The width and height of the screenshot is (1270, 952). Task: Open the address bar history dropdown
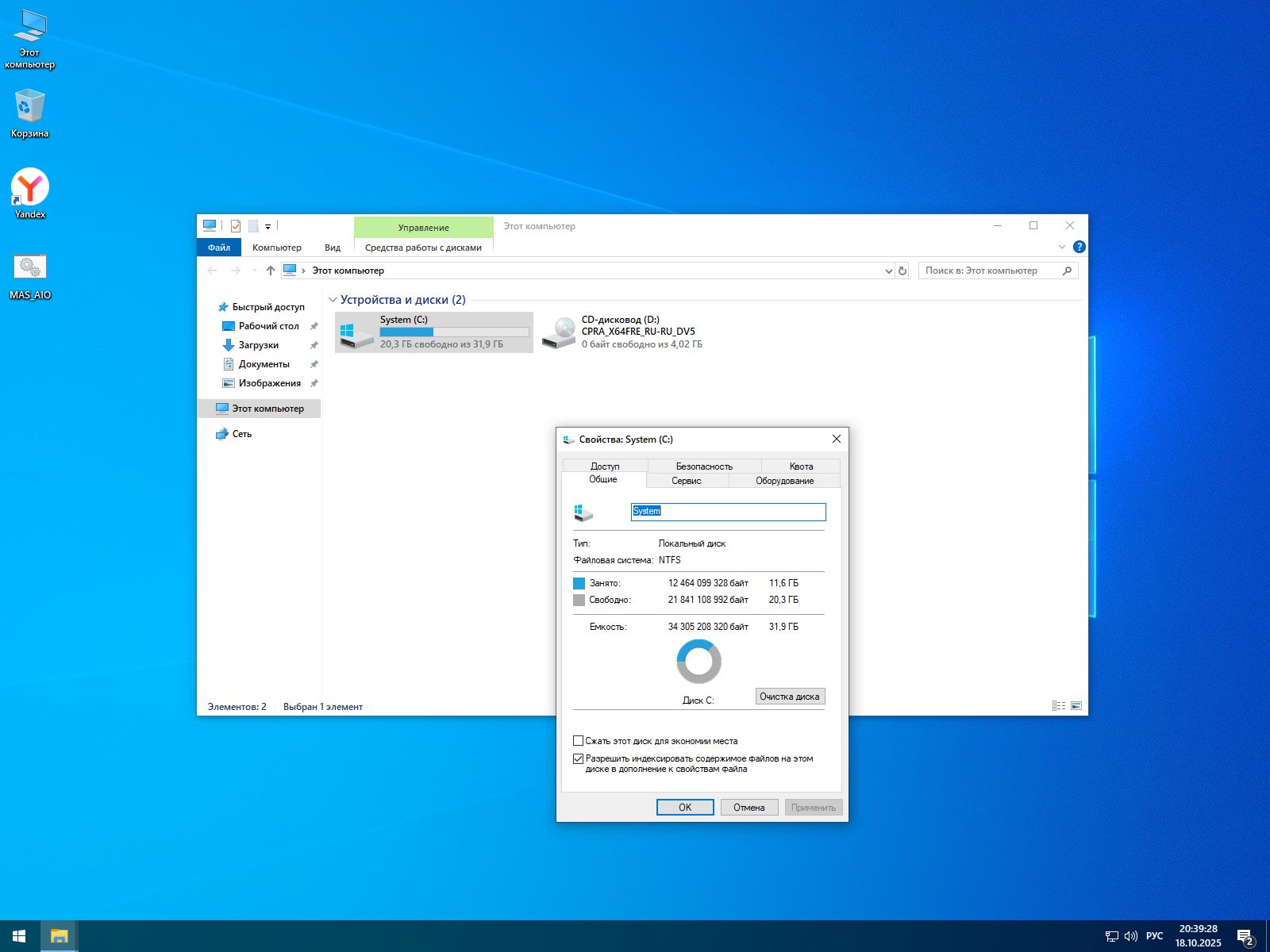(x=888, y=271)
